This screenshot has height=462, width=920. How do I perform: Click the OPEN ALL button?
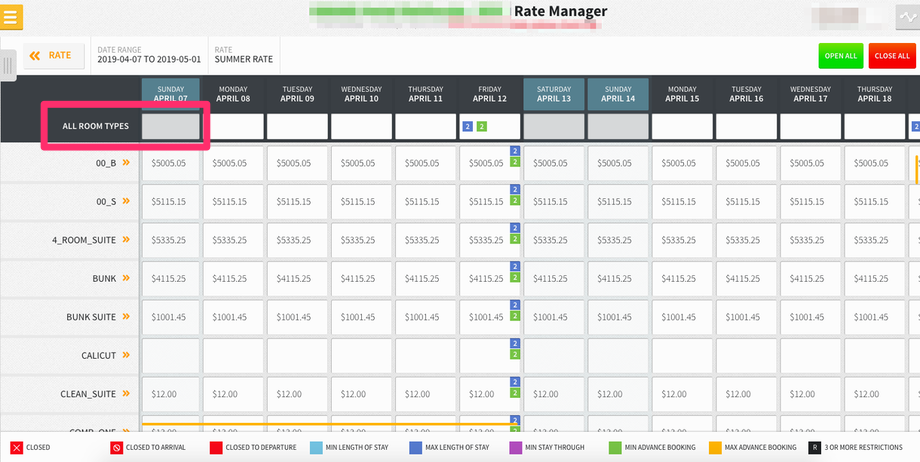[x=841, y=56]
